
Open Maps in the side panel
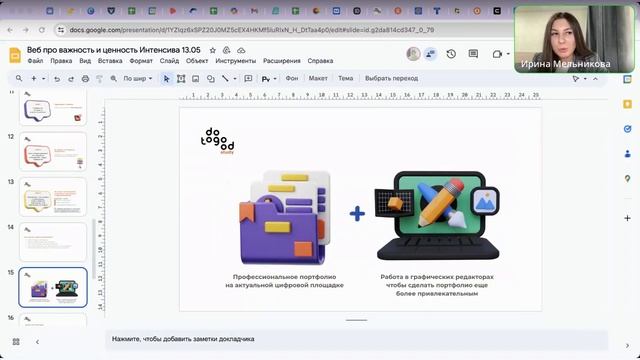click(x=627, y=179)
